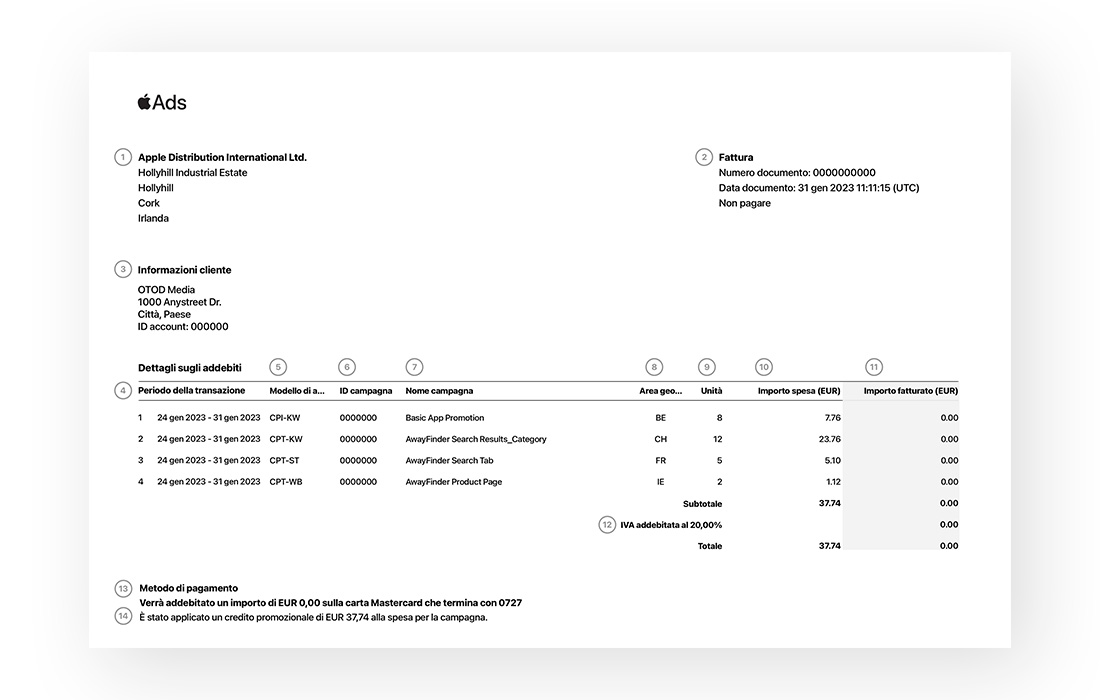The width and height of the screenshot is (1100, 700).
Task: Click the Numero documento line
Action: click(796, 173)
